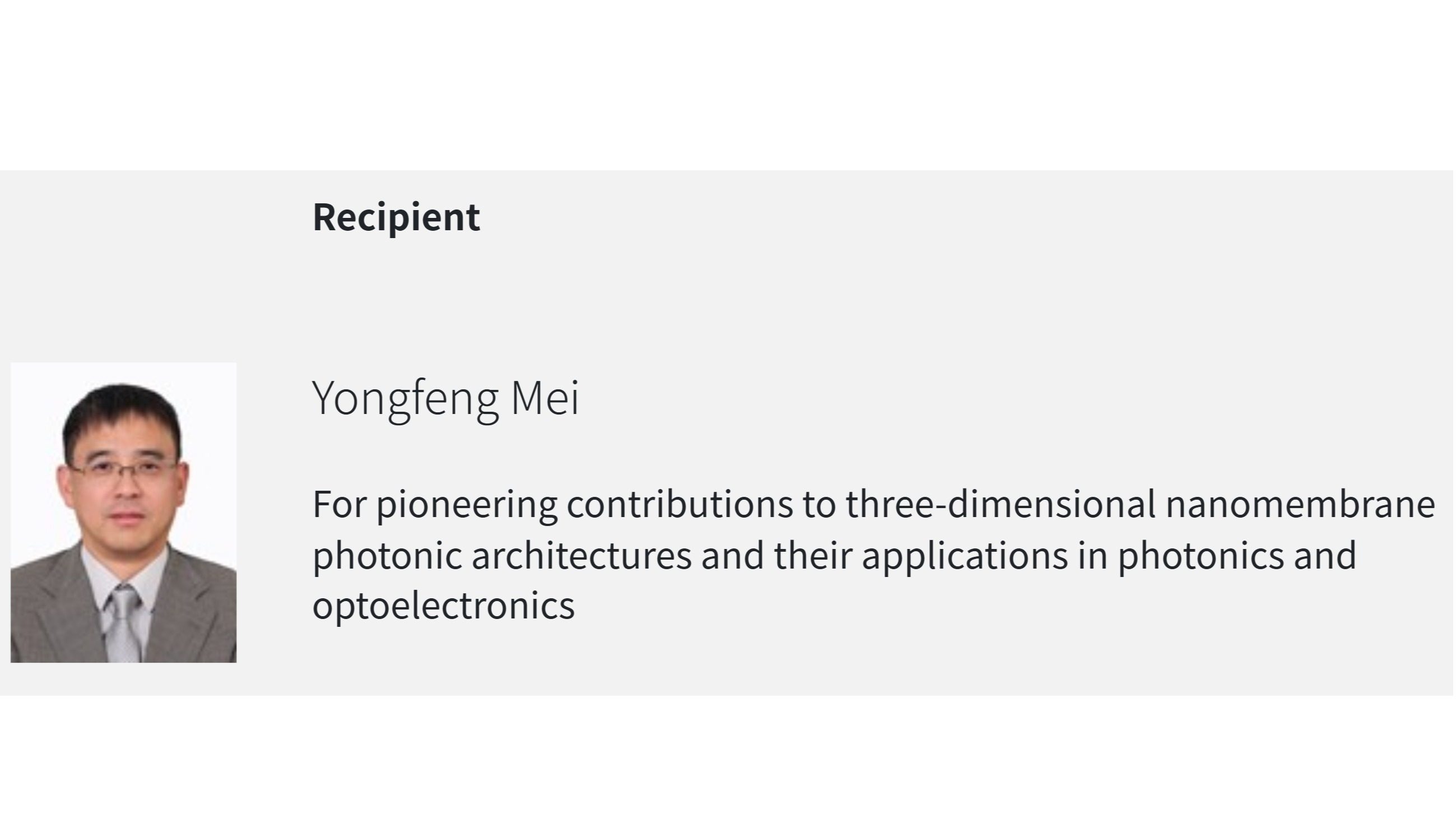
Task: Click the word nanomembrane in the citation
Action: tap(1300, 505)
